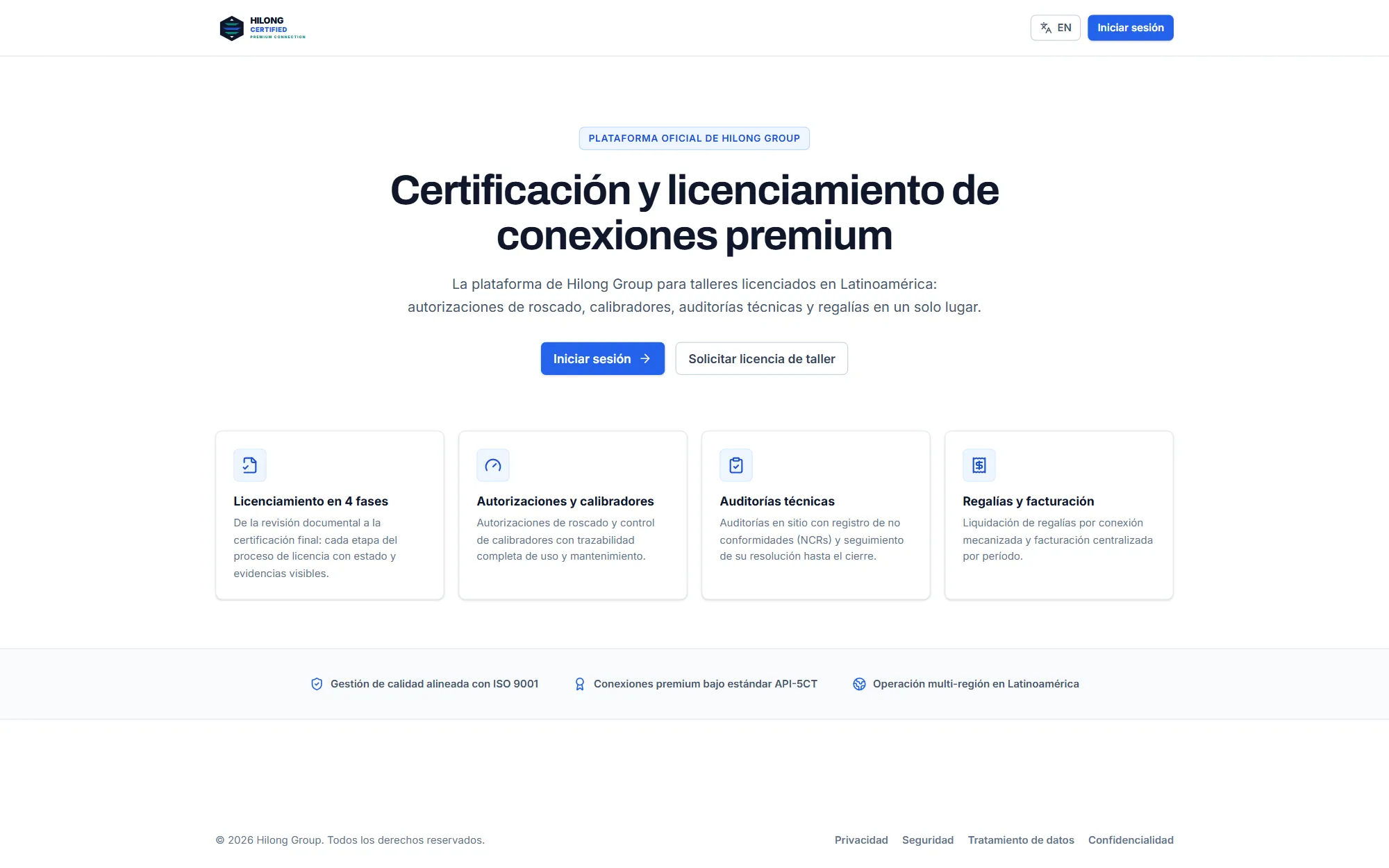Click Conexiones premium bajo estándar API-5CT
The width and height of the screenshot is (1389, 868).
705,684
